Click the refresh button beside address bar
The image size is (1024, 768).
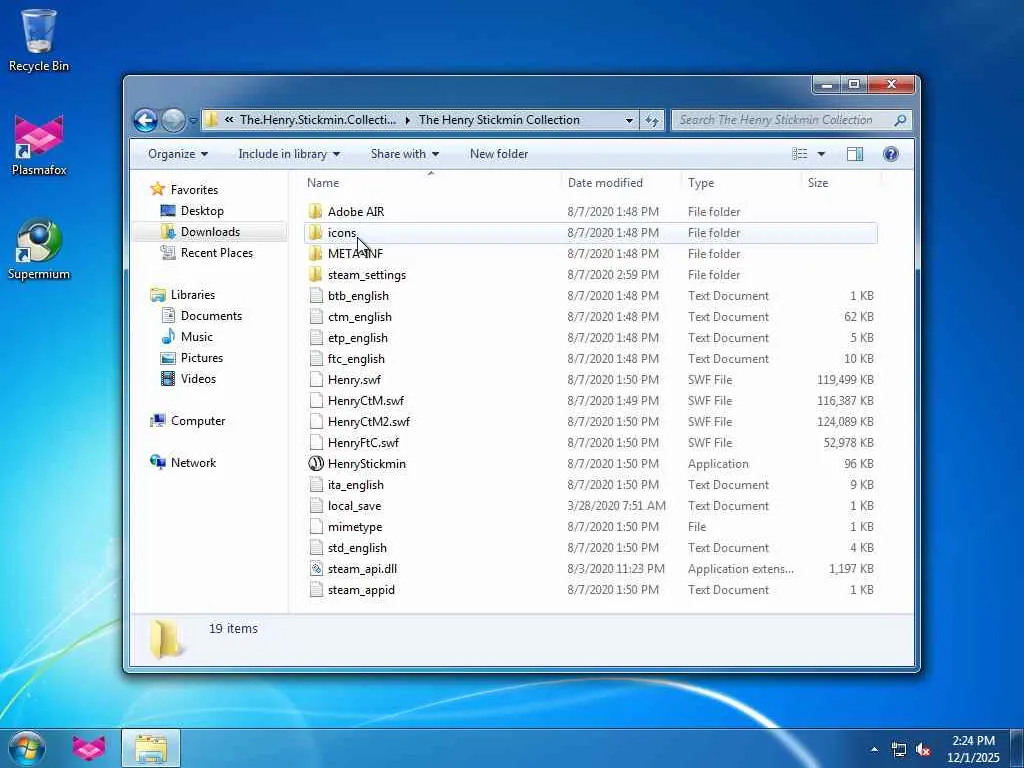(x=652, y=120)
